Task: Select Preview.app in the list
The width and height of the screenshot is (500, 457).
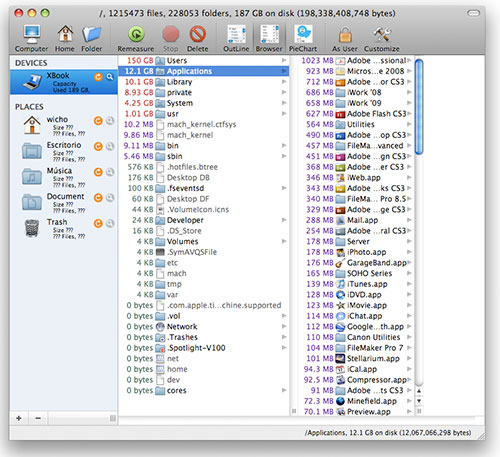Action: [x=356, y=412]
